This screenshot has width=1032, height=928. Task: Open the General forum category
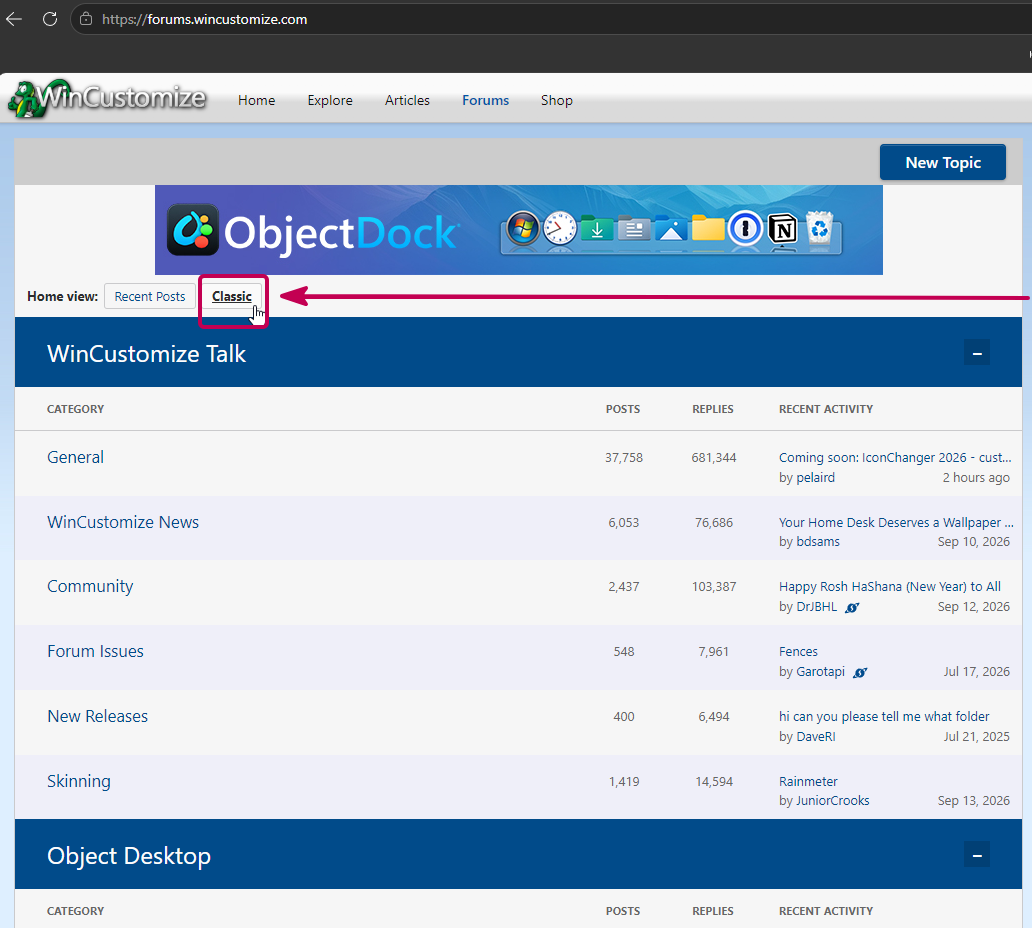click(x=75, y=457)
